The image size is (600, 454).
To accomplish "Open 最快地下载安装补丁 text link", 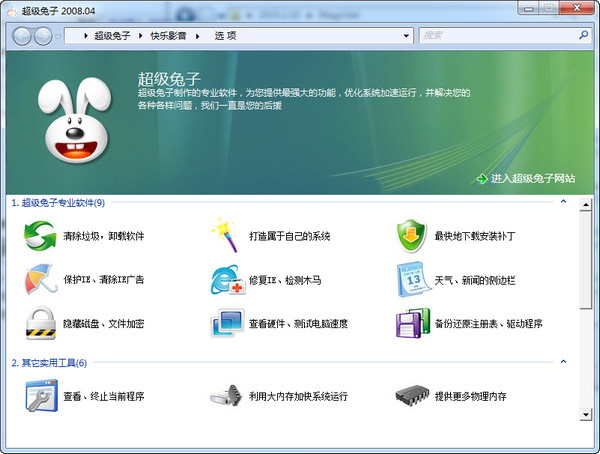I will coord(474,236).
